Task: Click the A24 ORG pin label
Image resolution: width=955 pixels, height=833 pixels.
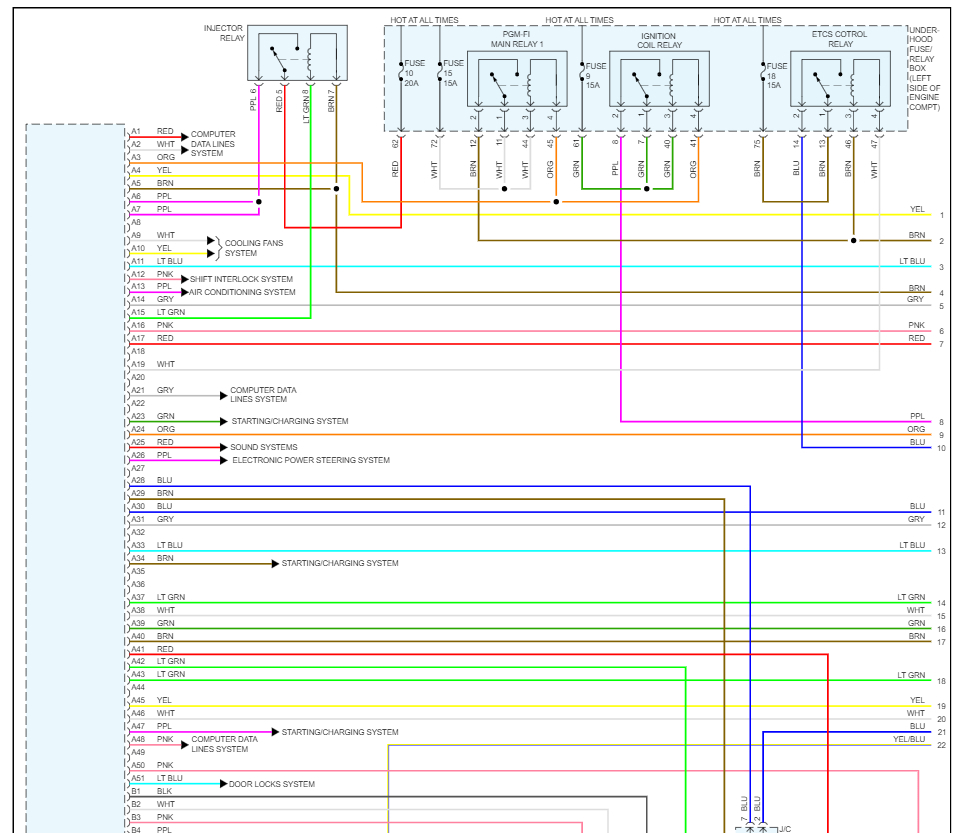Action: pos(153,429)
